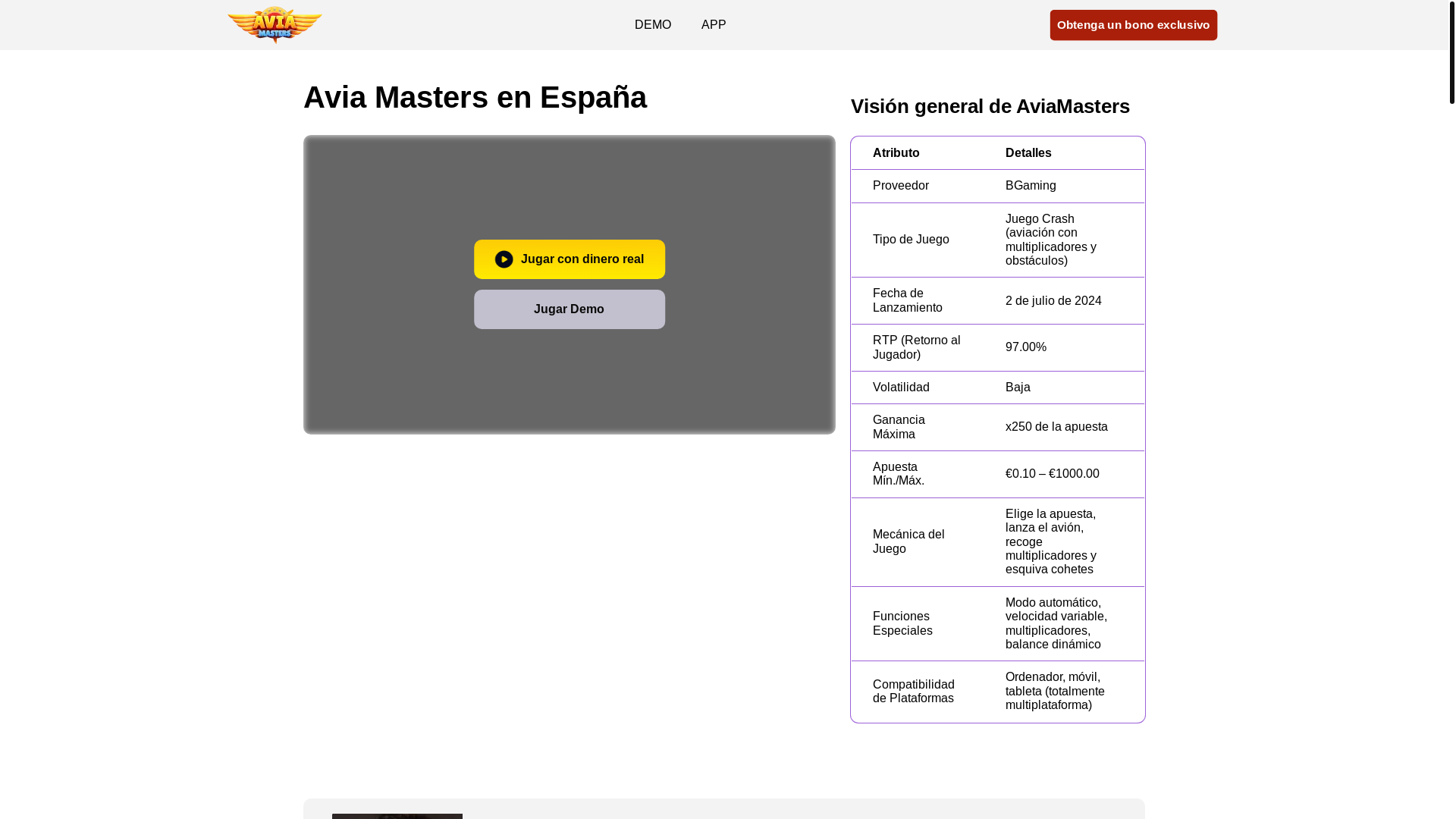The image size is (1456, 819).
Task: Click the Avia Masters logo
Action: (275, 25)
